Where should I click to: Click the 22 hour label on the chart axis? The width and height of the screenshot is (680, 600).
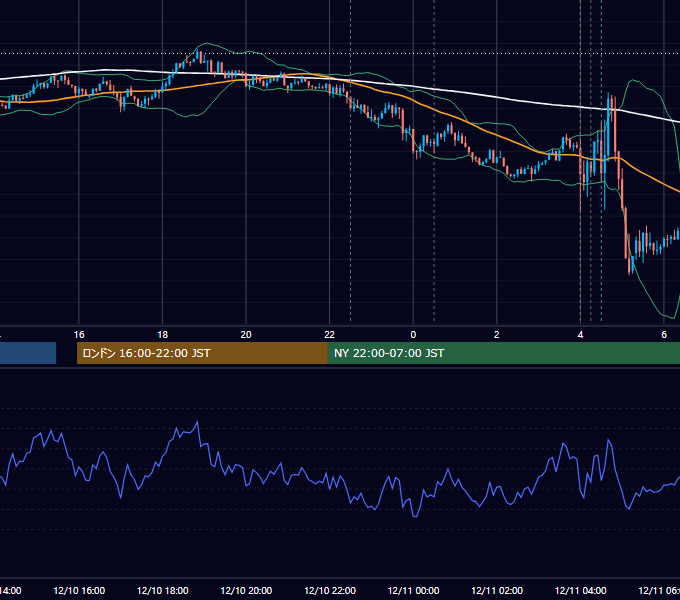[330, 335]
